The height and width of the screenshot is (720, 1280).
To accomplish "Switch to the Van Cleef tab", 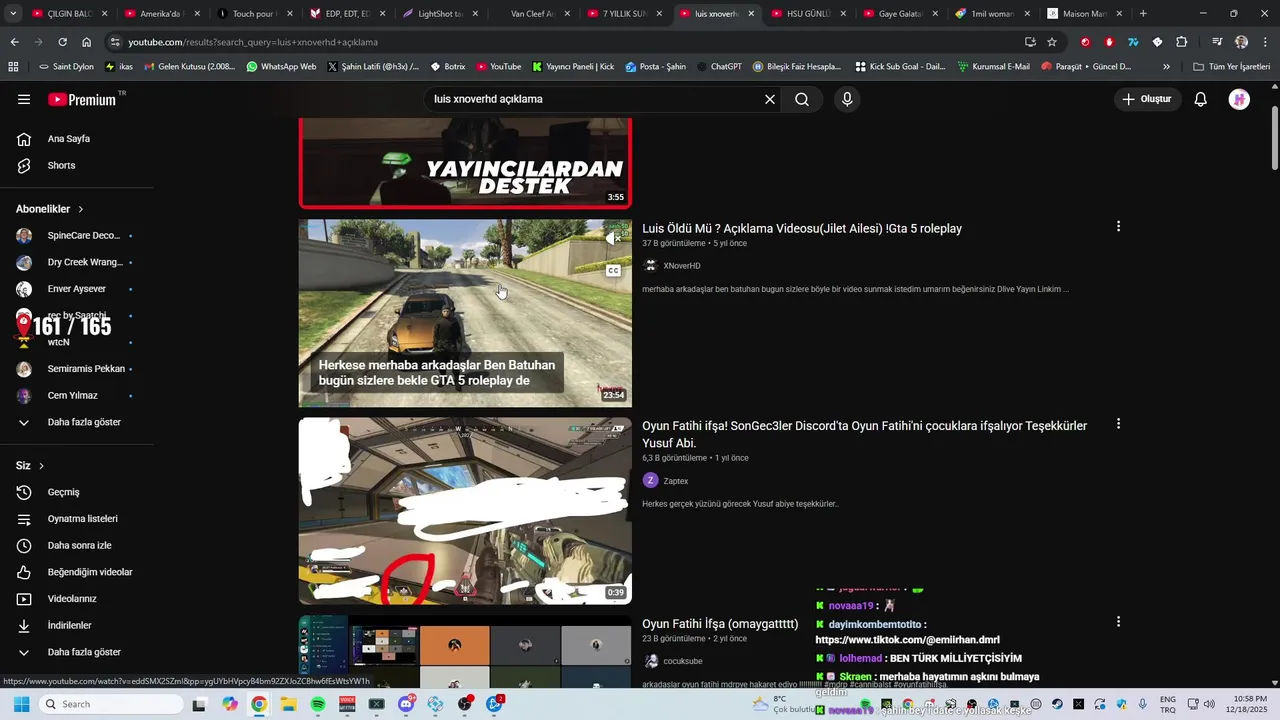I will (x=531, y=14).
